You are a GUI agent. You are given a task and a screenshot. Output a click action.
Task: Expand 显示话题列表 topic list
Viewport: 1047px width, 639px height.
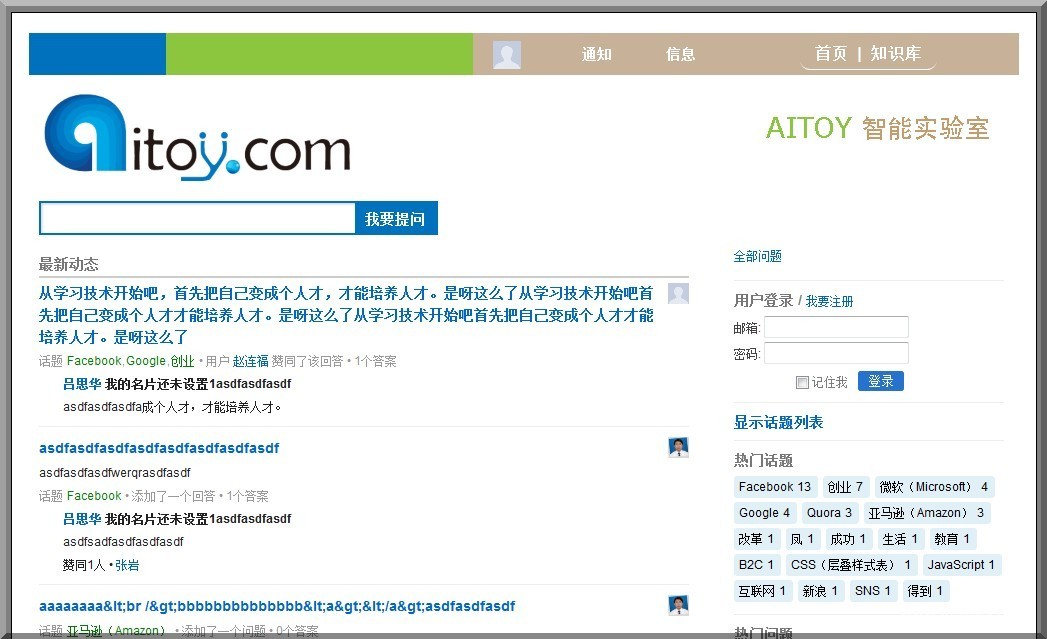778,423
